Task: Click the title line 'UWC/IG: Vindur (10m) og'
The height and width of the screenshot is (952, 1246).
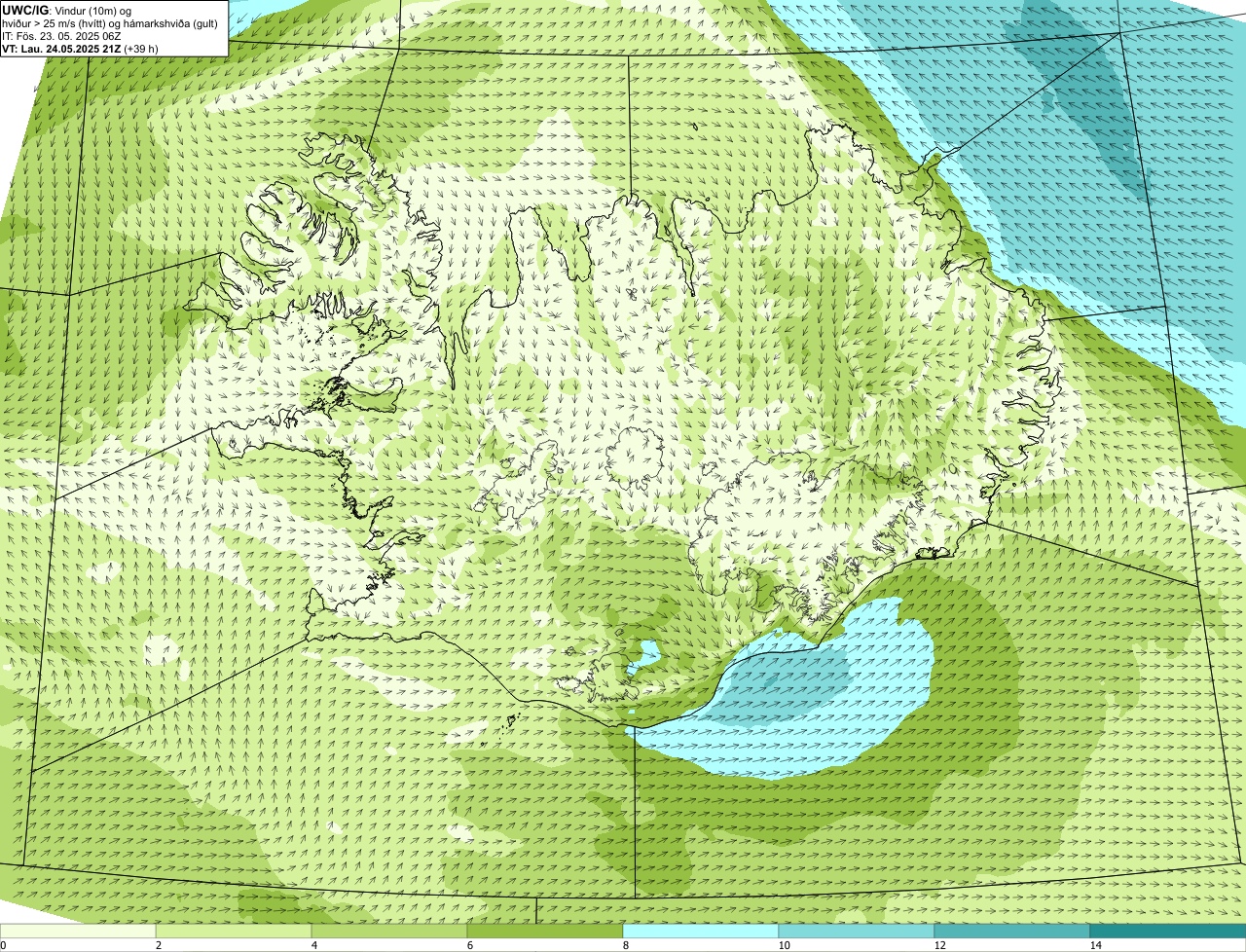Action: pyautogui.click(x=67, y=11)
